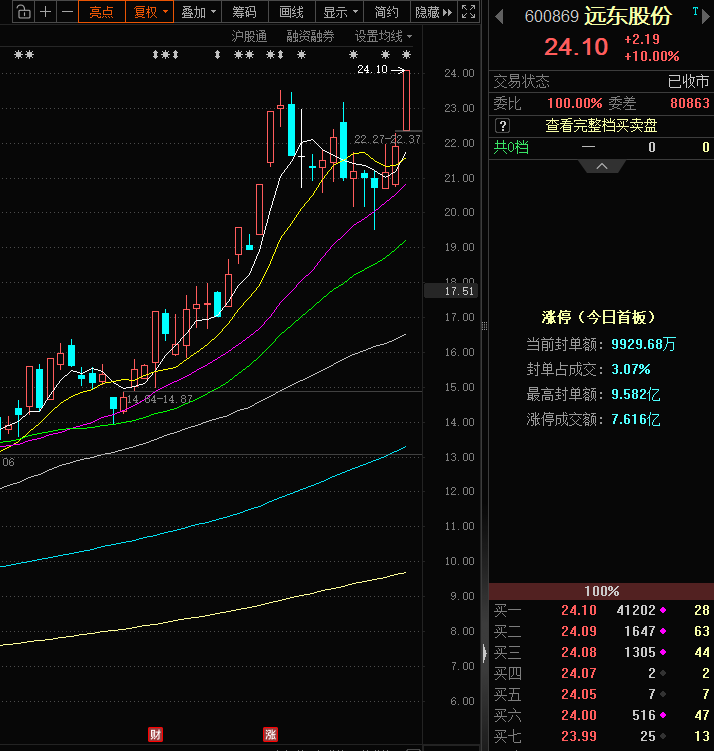Click the 100% buy ratio bar

pyautogui.click(x=601, y=591)
